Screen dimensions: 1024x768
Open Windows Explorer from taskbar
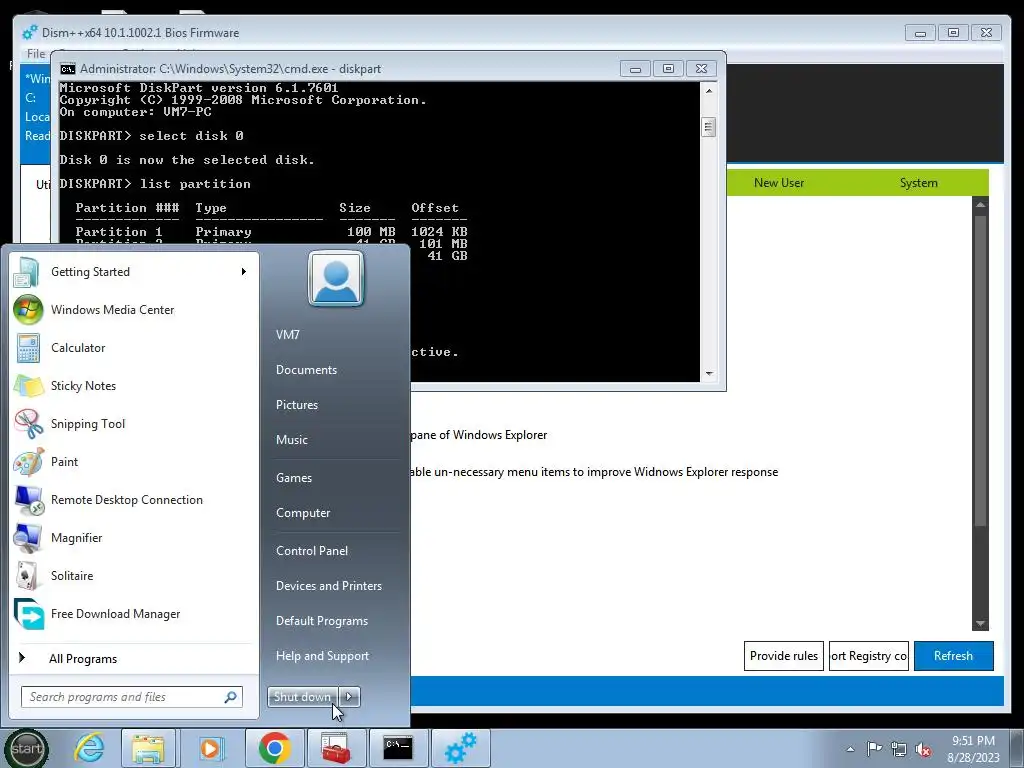click(148, 748)
